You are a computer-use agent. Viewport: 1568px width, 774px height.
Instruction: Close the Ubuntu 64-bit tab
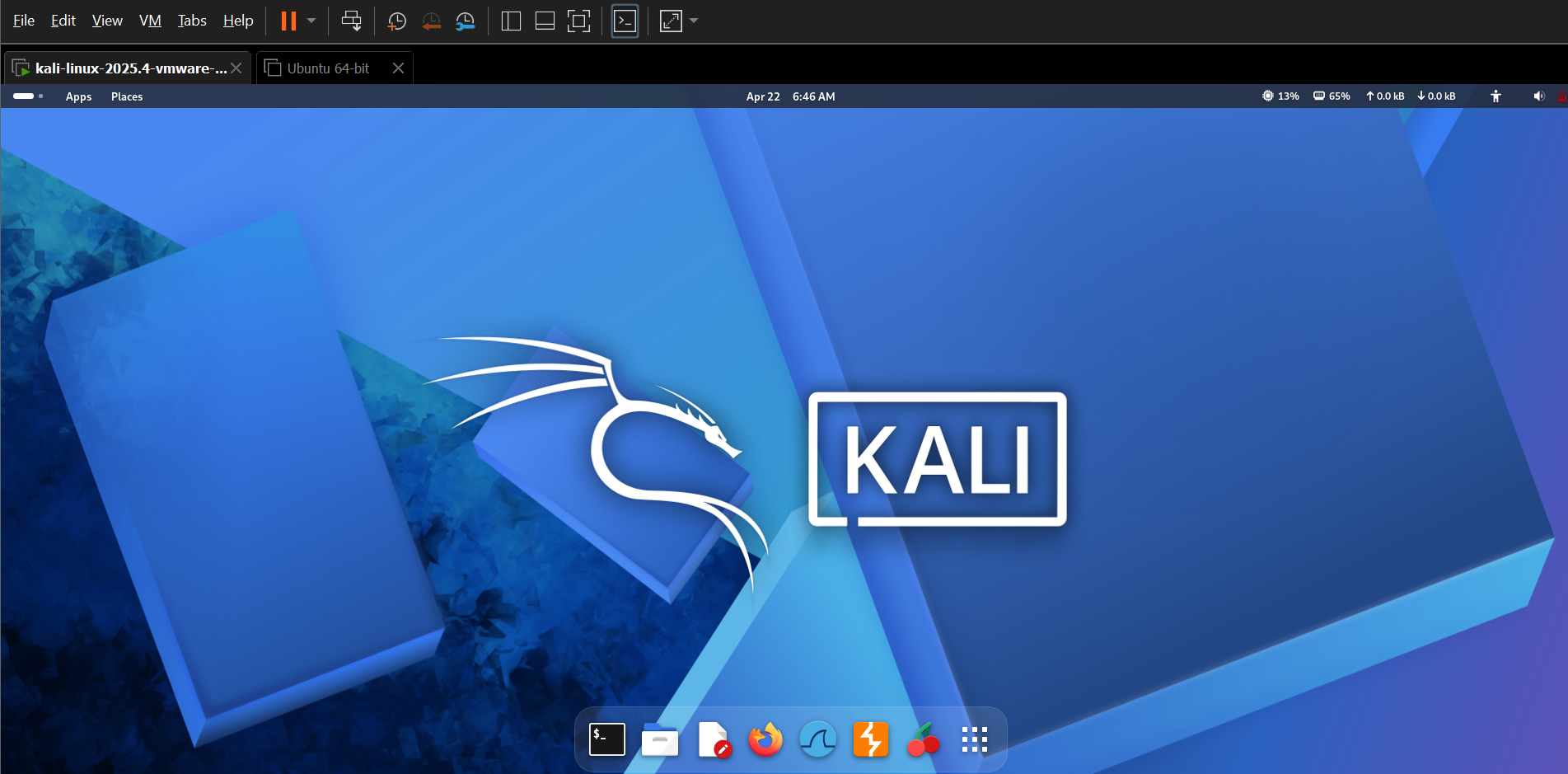click(398, 68)
